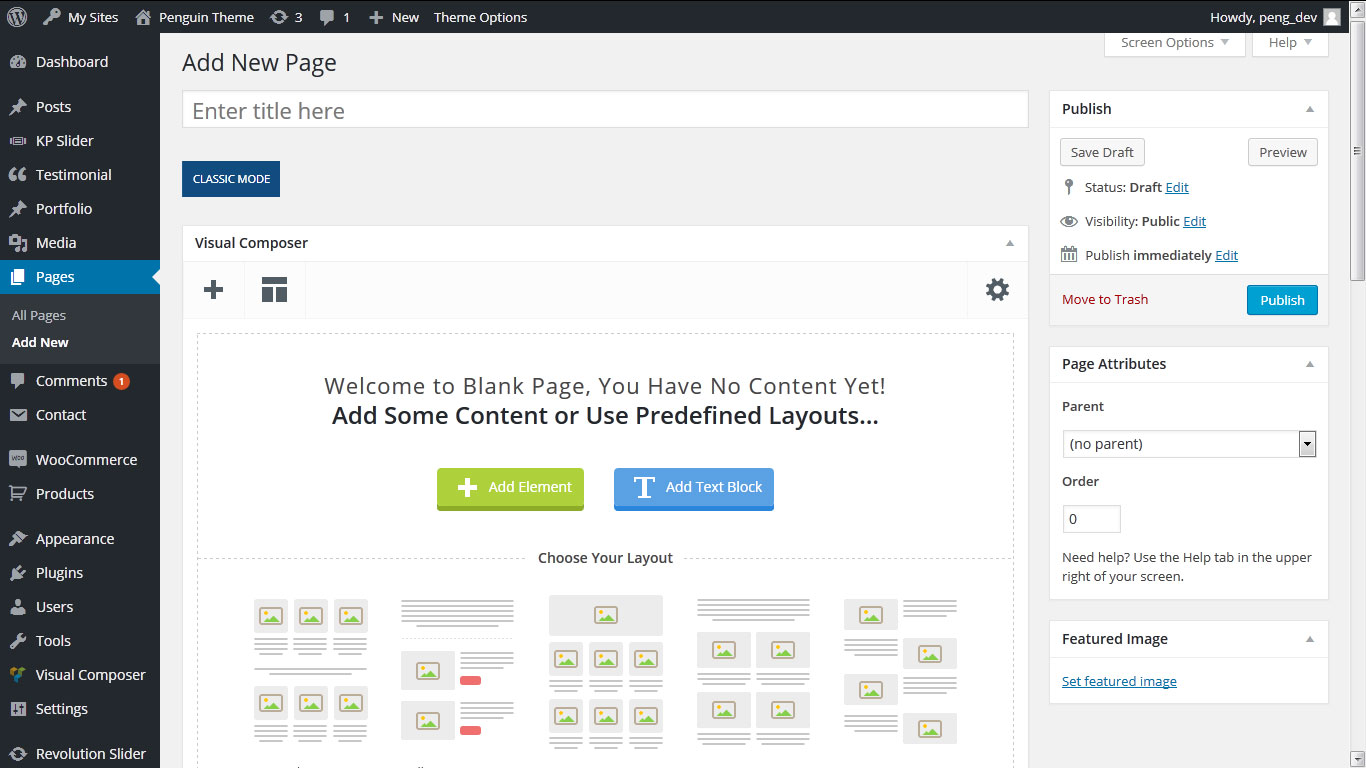Screen dimensions: 1366x768
Task: Click the blue Publish button
Action: 1281,300
